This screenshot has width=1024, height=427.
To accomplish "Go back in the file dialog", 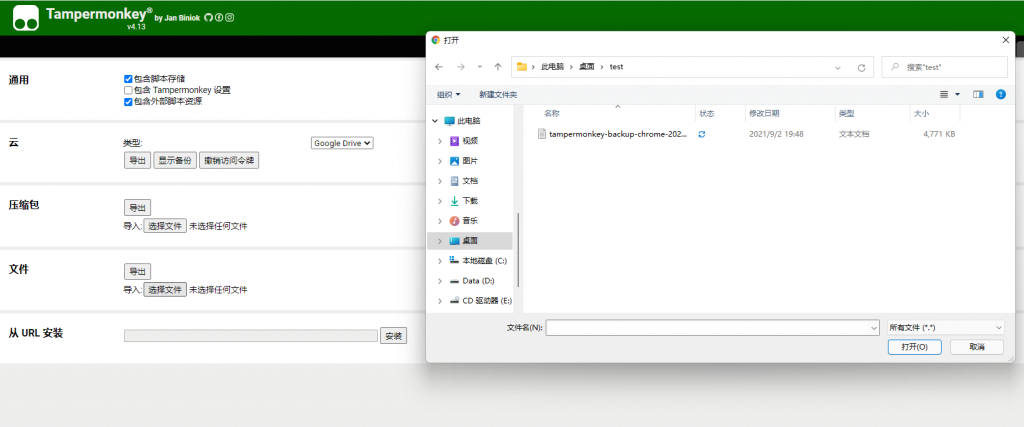I will point(439,67).
